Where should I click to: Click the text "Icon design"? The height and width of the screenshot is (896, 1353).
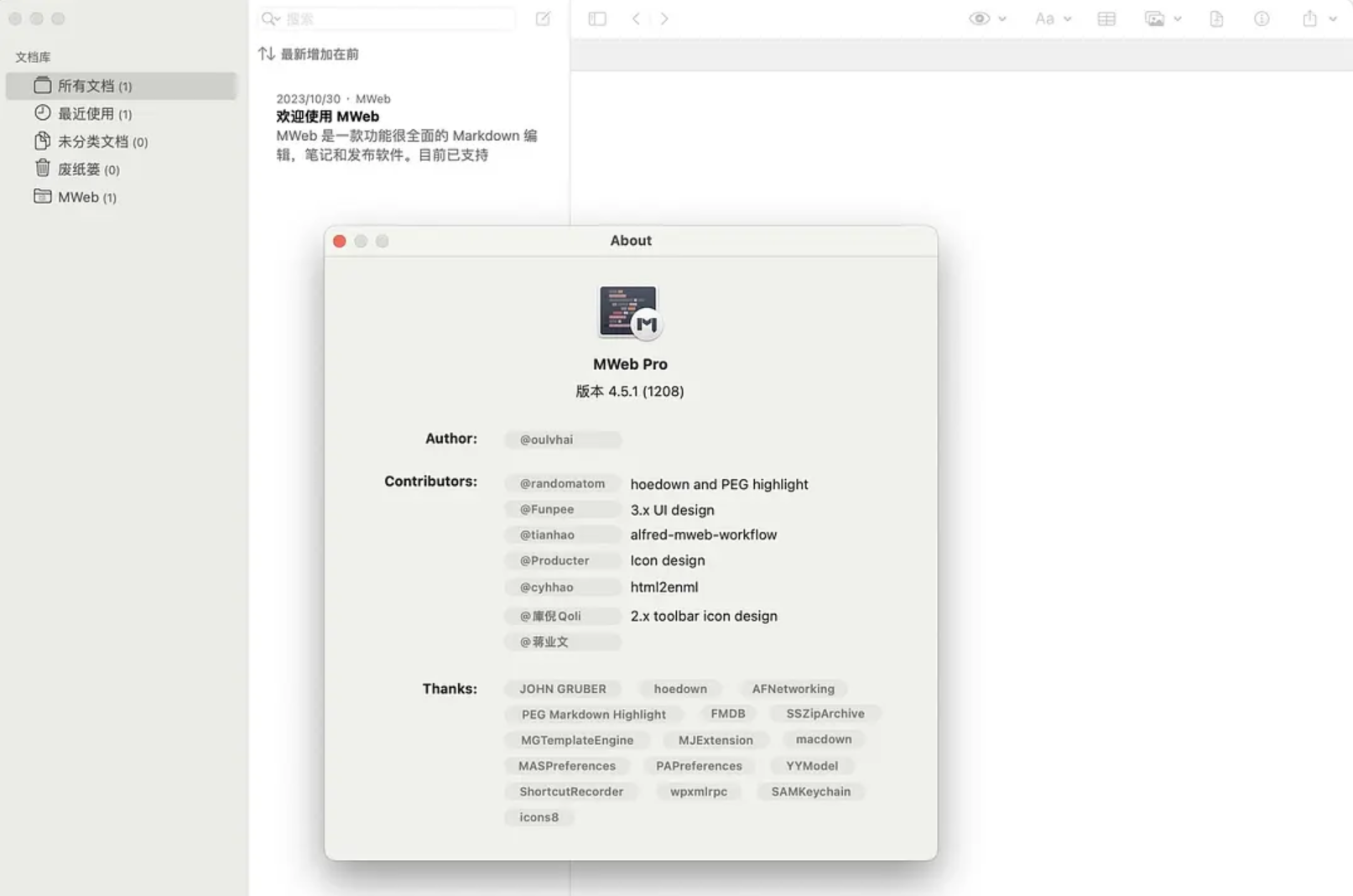[x=667, y=560]
